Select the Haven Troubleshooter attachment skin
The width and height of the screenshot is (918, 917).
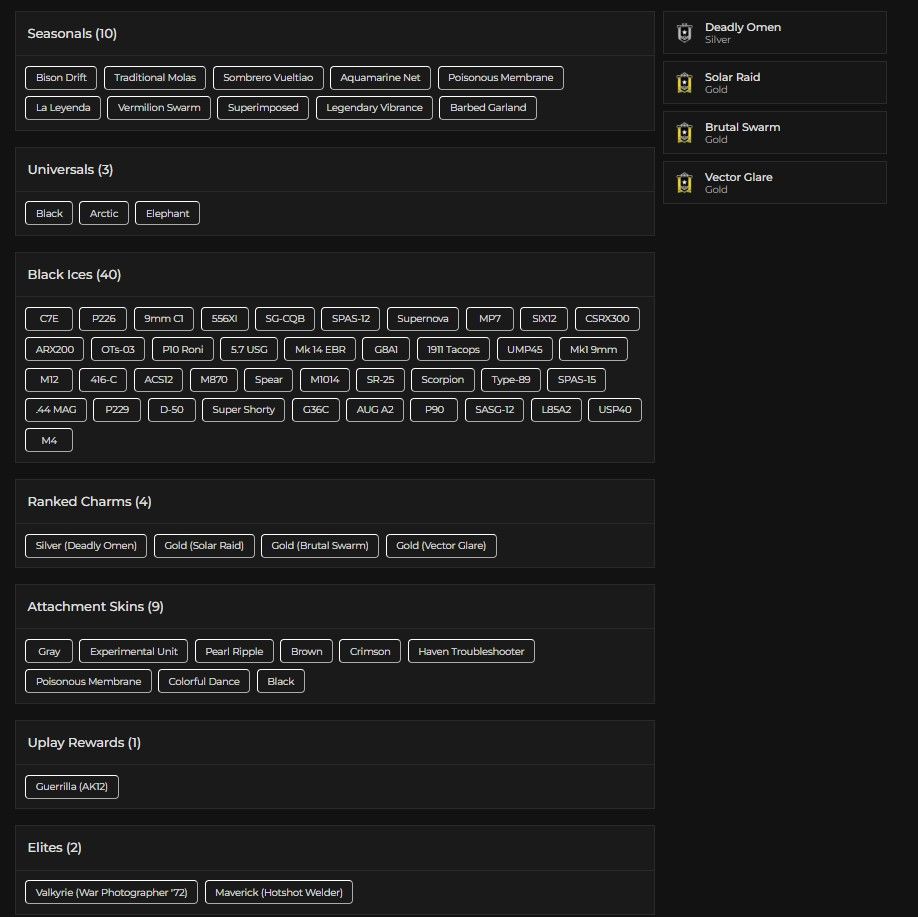(471, 652)
